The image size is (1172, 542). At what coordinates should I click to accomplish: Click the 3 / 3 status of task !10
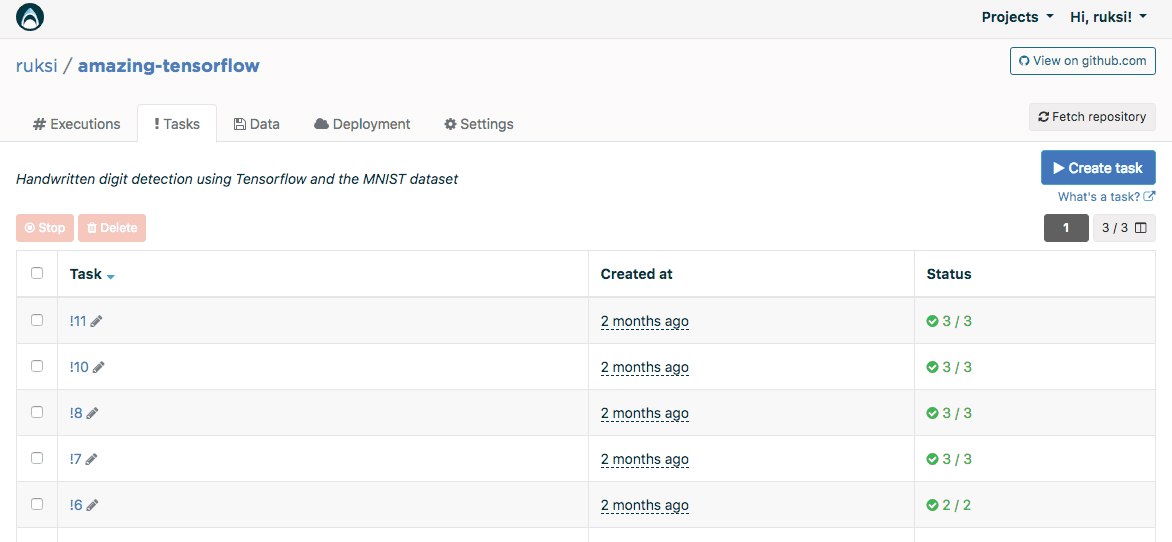tap(957, 367)
